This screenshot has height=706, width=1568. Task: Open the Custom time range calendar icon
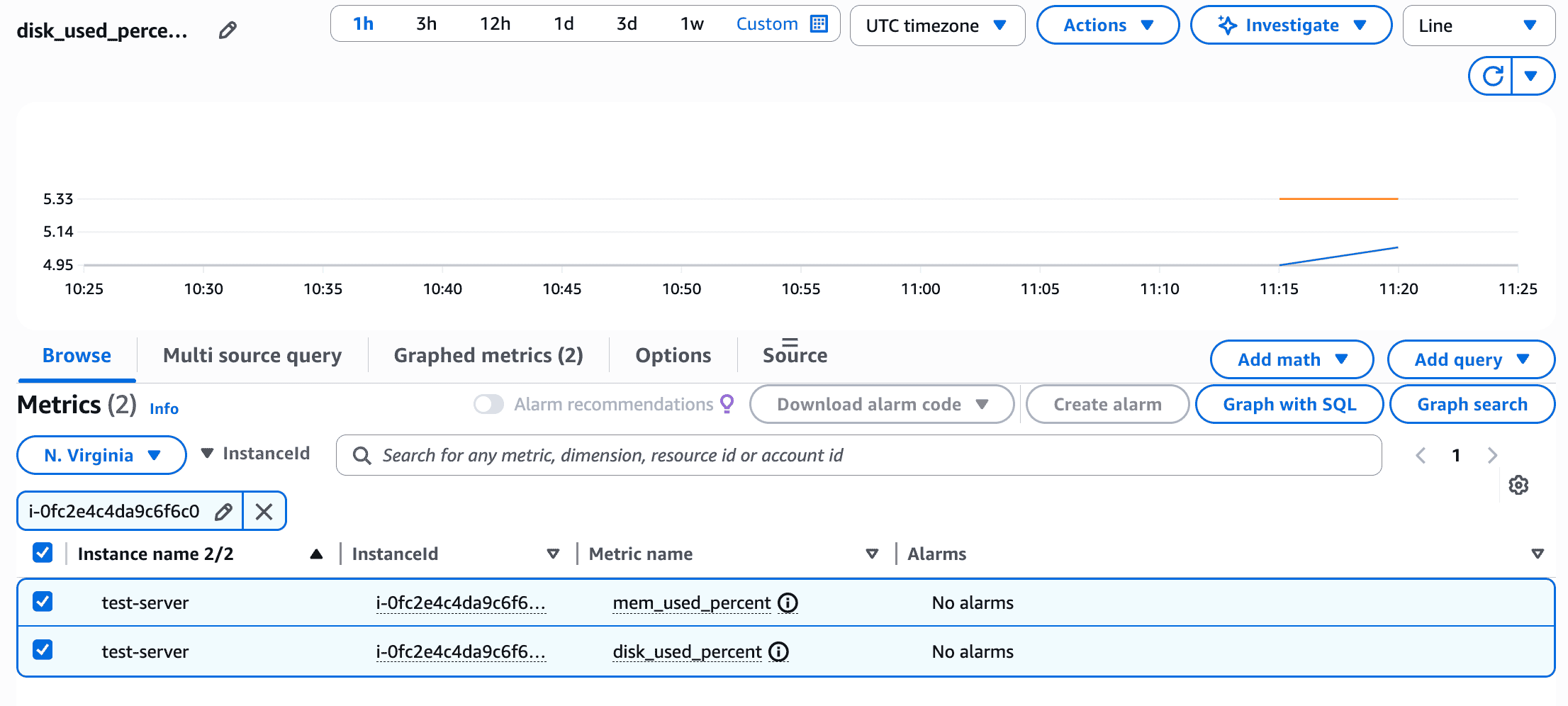pos(819,24)
